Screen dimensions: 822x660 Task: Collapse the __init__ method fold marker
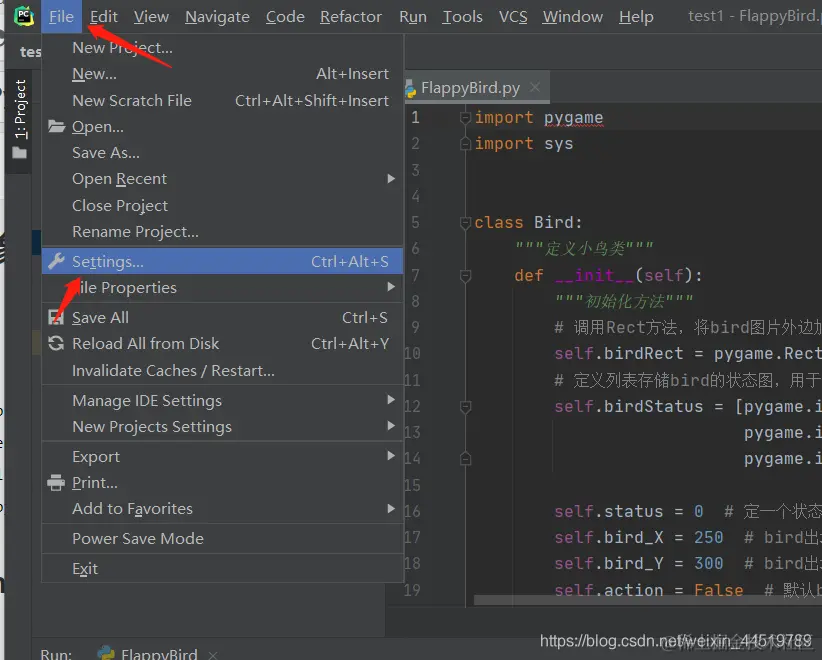click(465, 275)
